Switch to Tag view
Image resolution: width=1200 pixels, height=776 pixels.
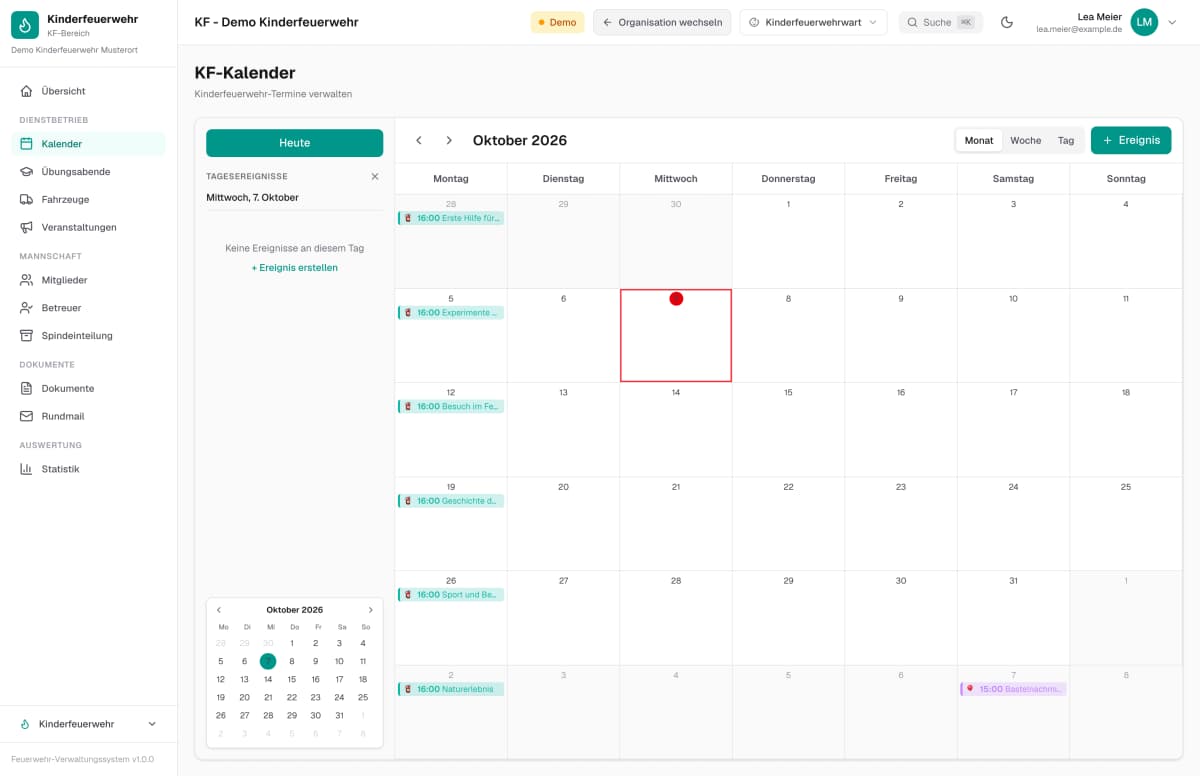pos(1066,141)
